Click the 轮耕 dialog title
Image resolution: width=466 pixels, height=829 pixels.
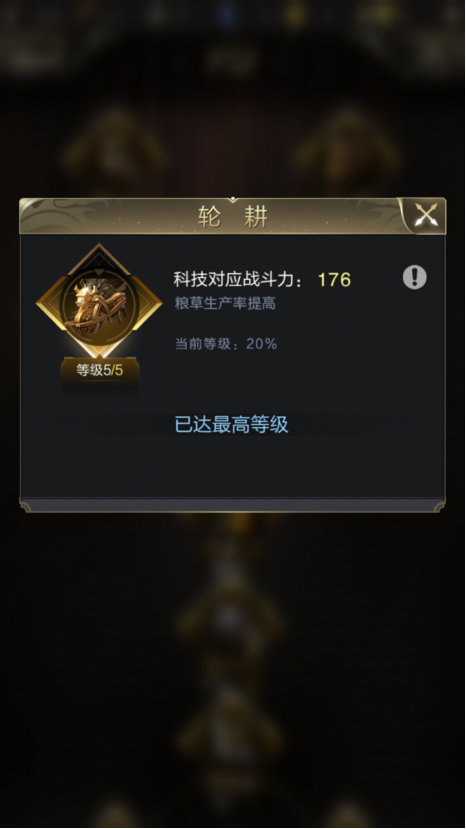coord(233,216)
